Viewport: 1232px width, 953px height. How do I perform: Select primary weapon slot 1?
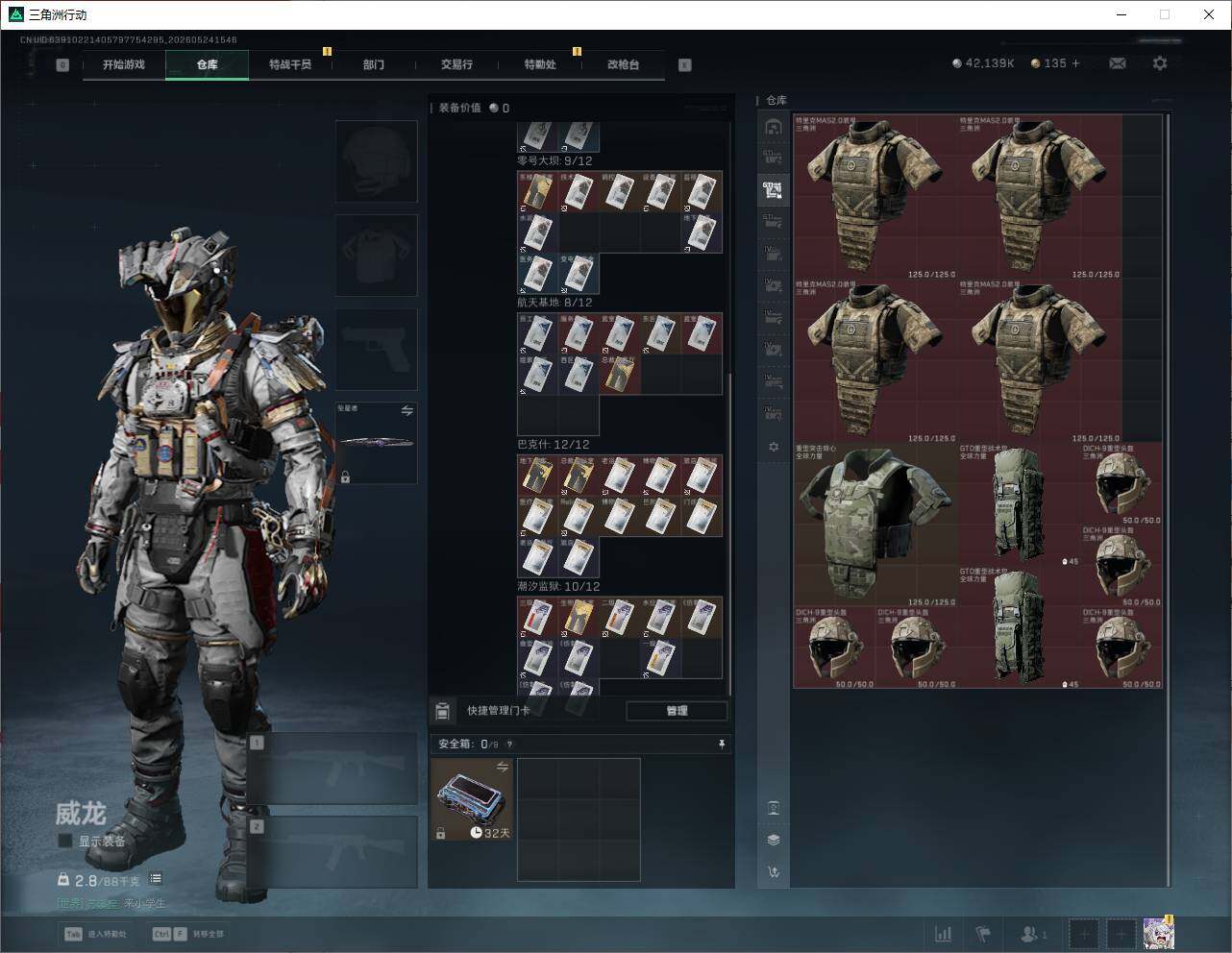point(333,769)
